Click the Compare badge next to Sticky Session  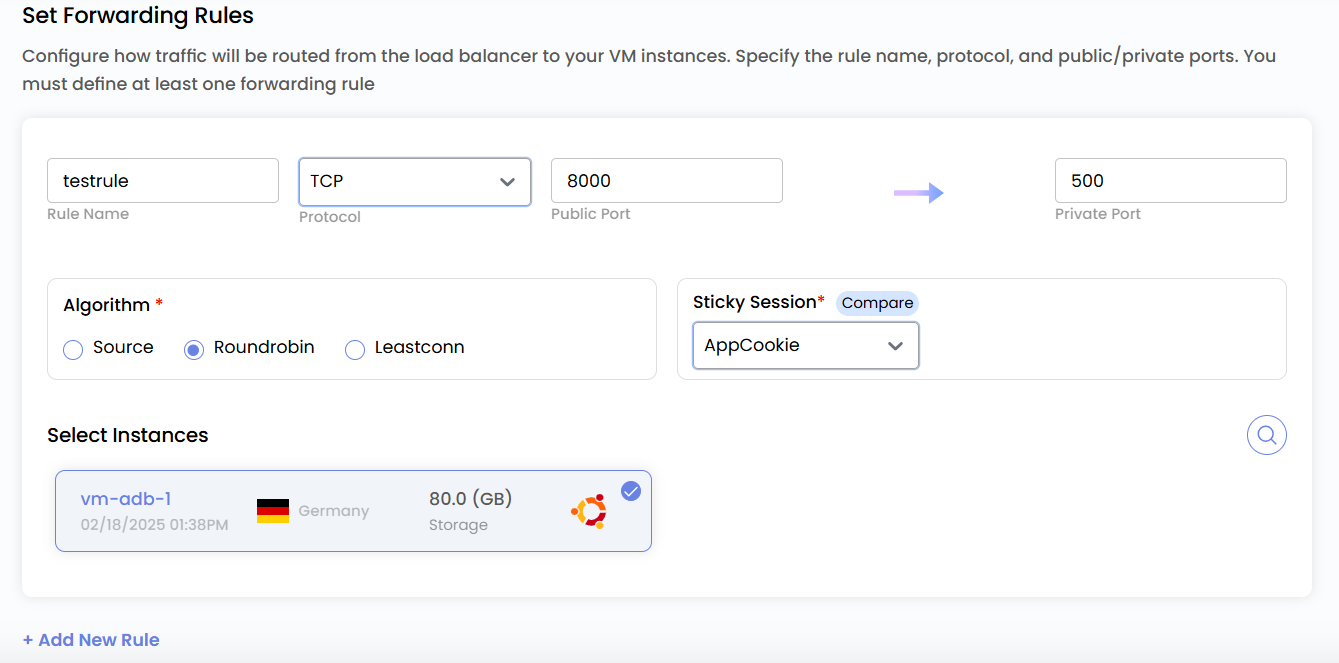coord(876,303)
